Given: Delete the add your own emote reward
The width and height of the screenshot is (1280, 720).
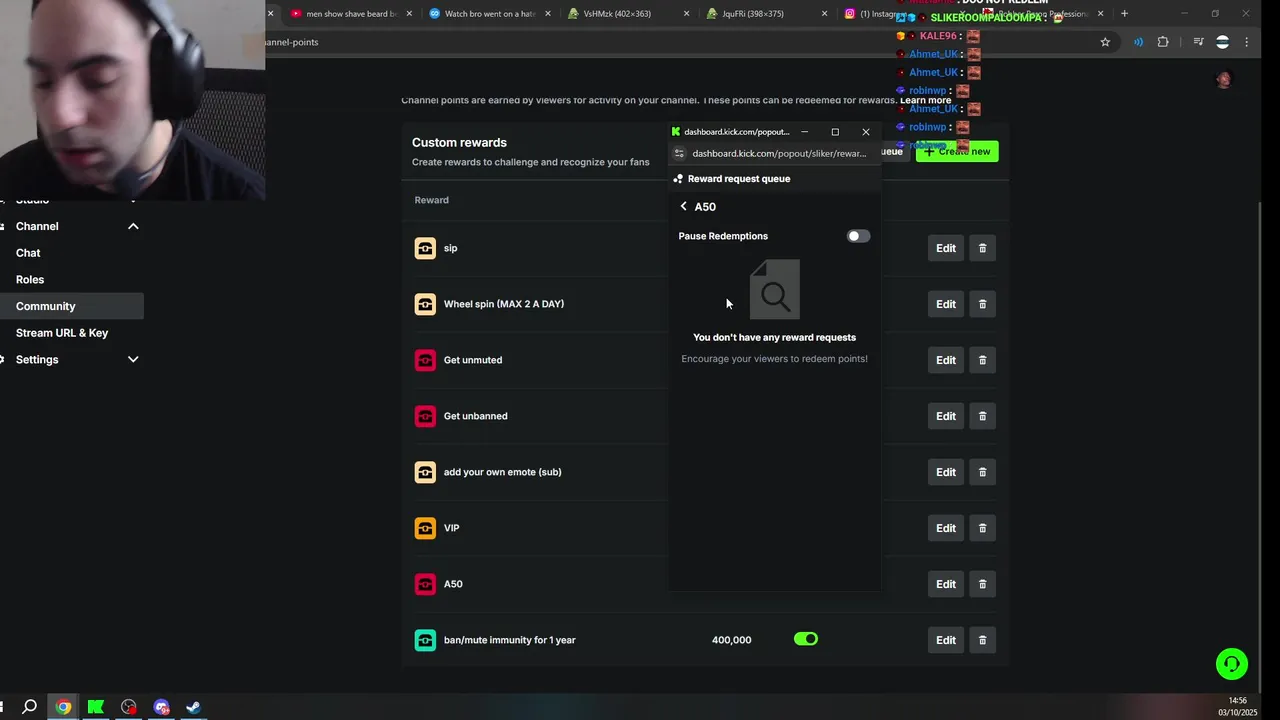Looking at the screenshot, I should click(x=982, y=472).
